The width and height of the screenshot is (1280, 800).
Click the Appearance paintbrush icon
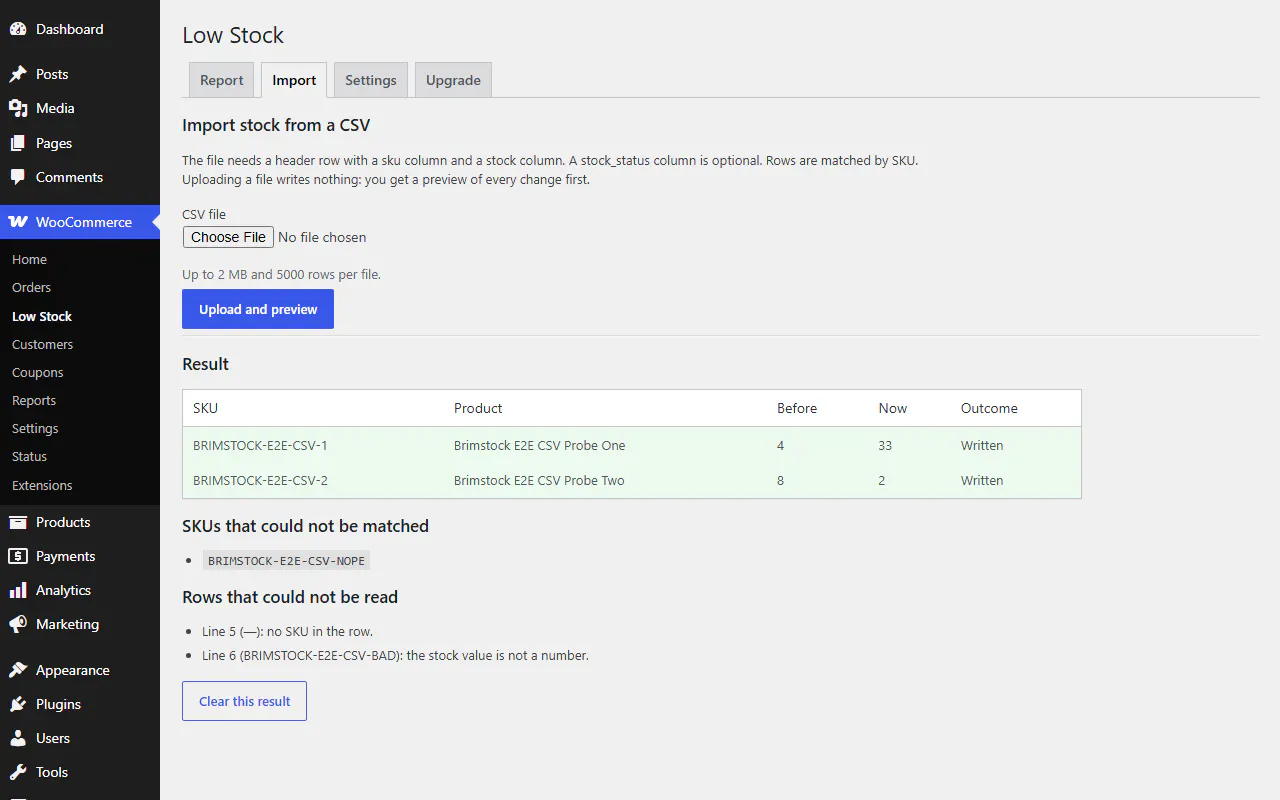pyautogui.click(x=18, y=670)
